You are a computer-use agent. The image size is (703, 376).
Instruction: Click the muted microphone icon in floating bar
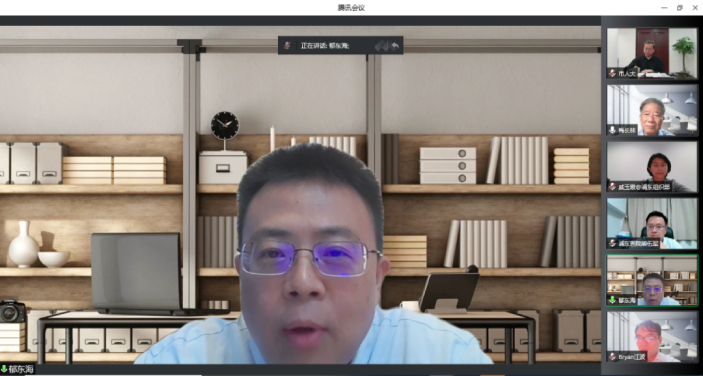(287, 45)
